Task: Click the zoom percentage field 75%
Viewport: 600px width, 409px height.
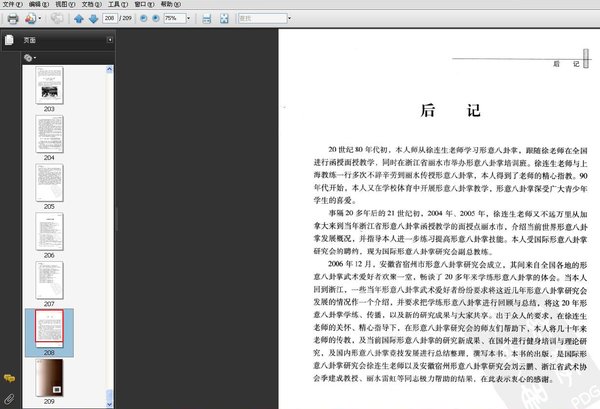Action: (175, 18)
